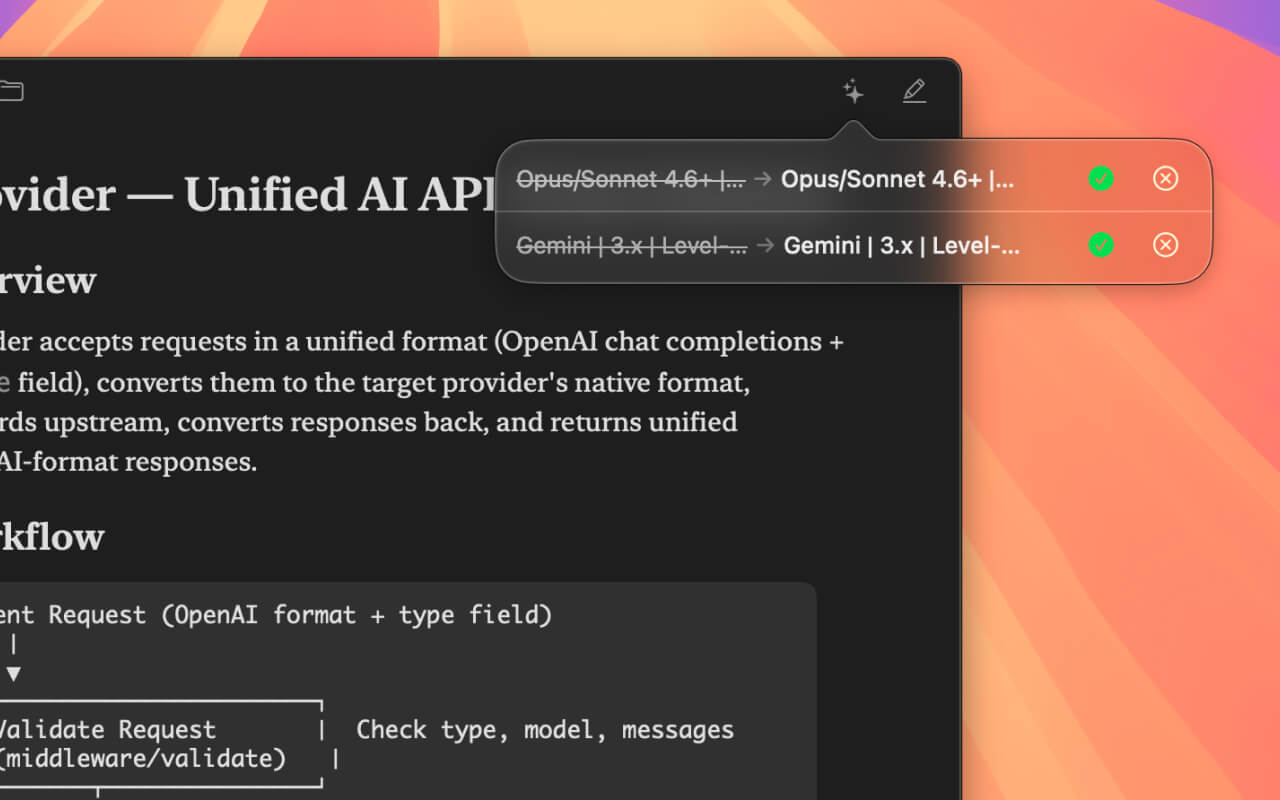The width and height of the screenshot is (1280, 800).
Task: Select the Workflow section heading
Action: click(x=50, y=537)
